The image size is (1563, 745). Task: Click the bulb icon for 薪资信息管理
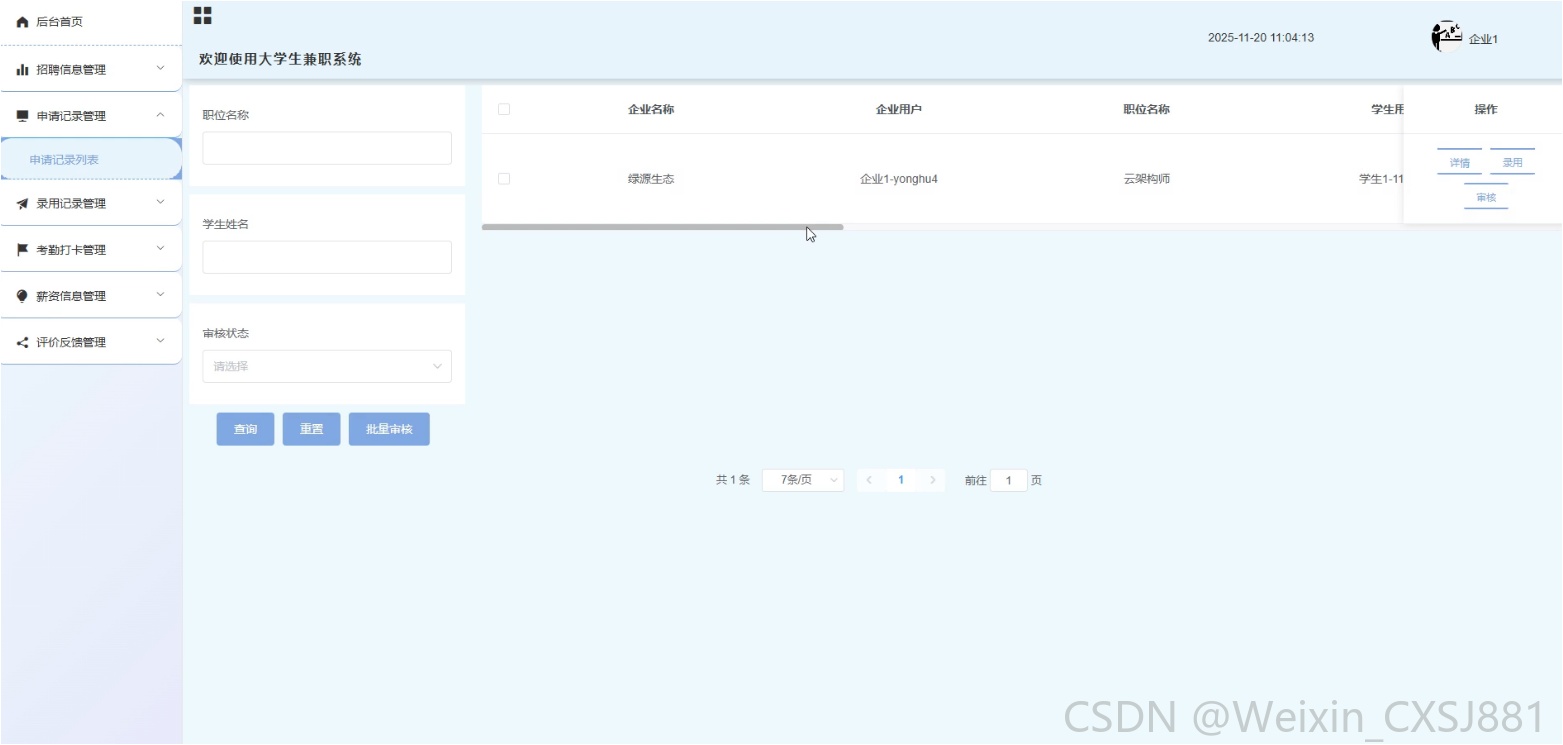22,296
